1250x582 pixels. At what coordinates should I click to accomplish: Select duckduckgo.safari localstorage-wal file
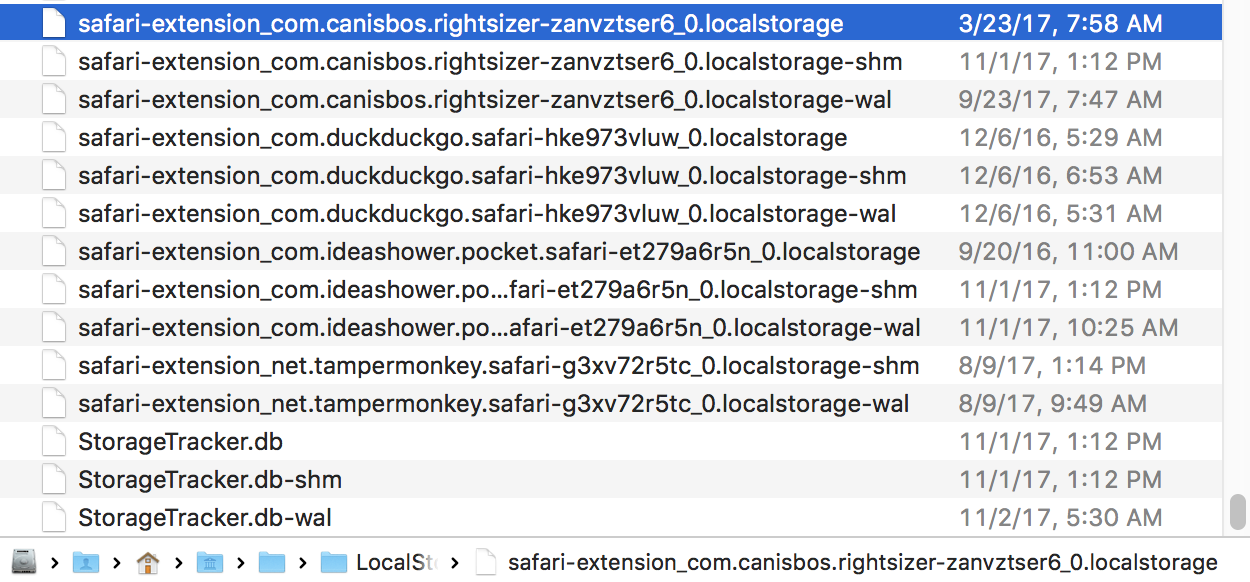point(611,214)
